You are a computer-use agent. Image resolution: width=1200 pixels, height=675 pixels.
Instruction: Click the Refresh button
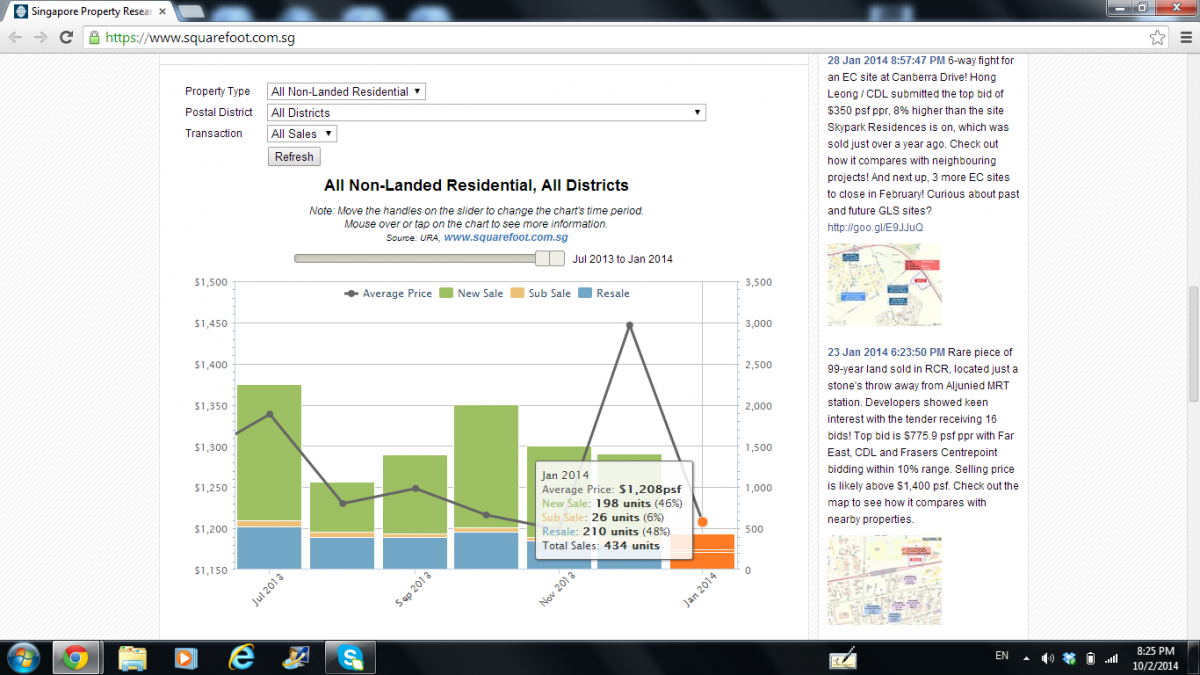click(x=294, y=156)
